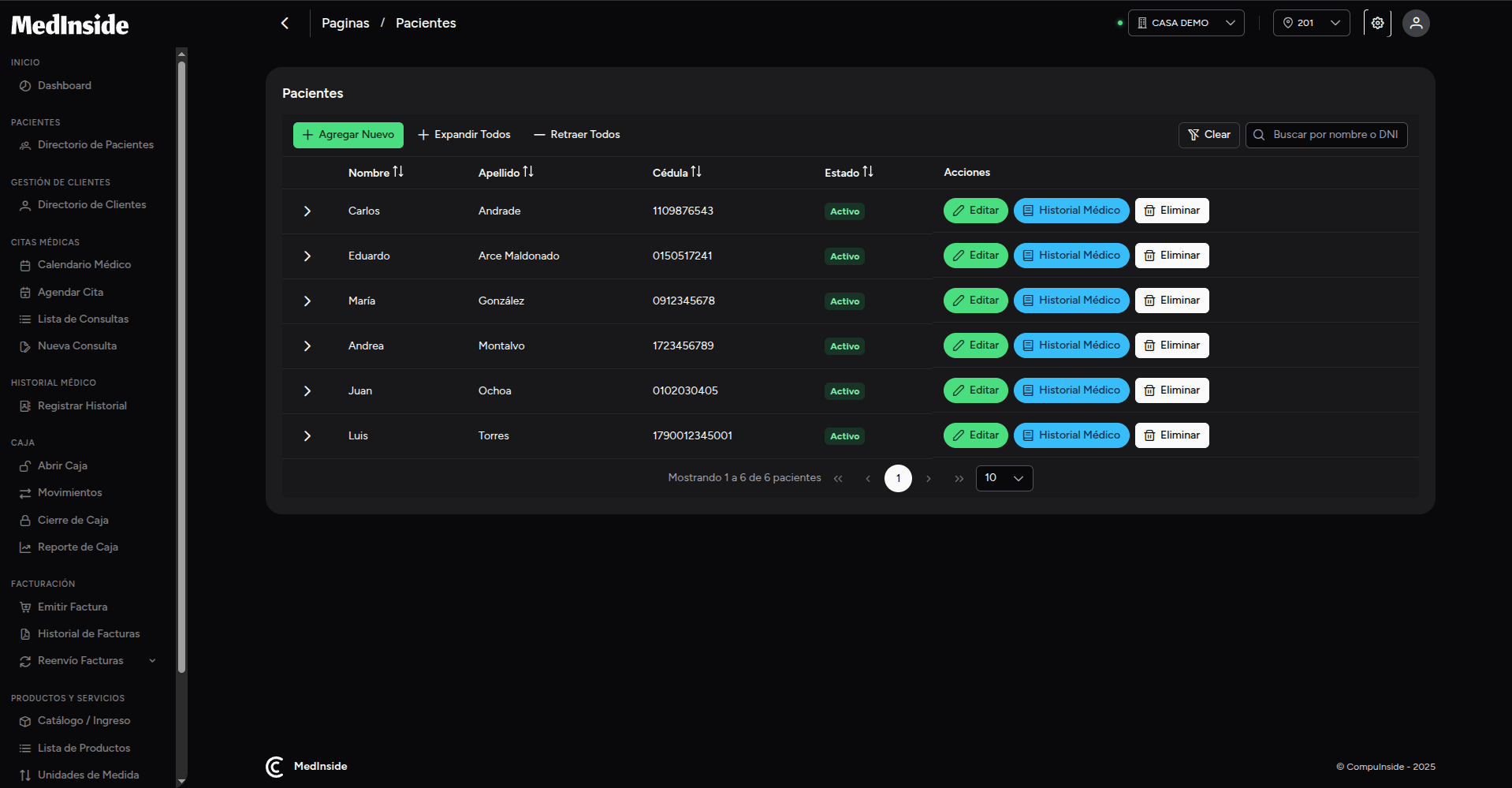Screen dimensions: 1512x788
Task: Click Retraer Todos
Action: coord(577,135)
